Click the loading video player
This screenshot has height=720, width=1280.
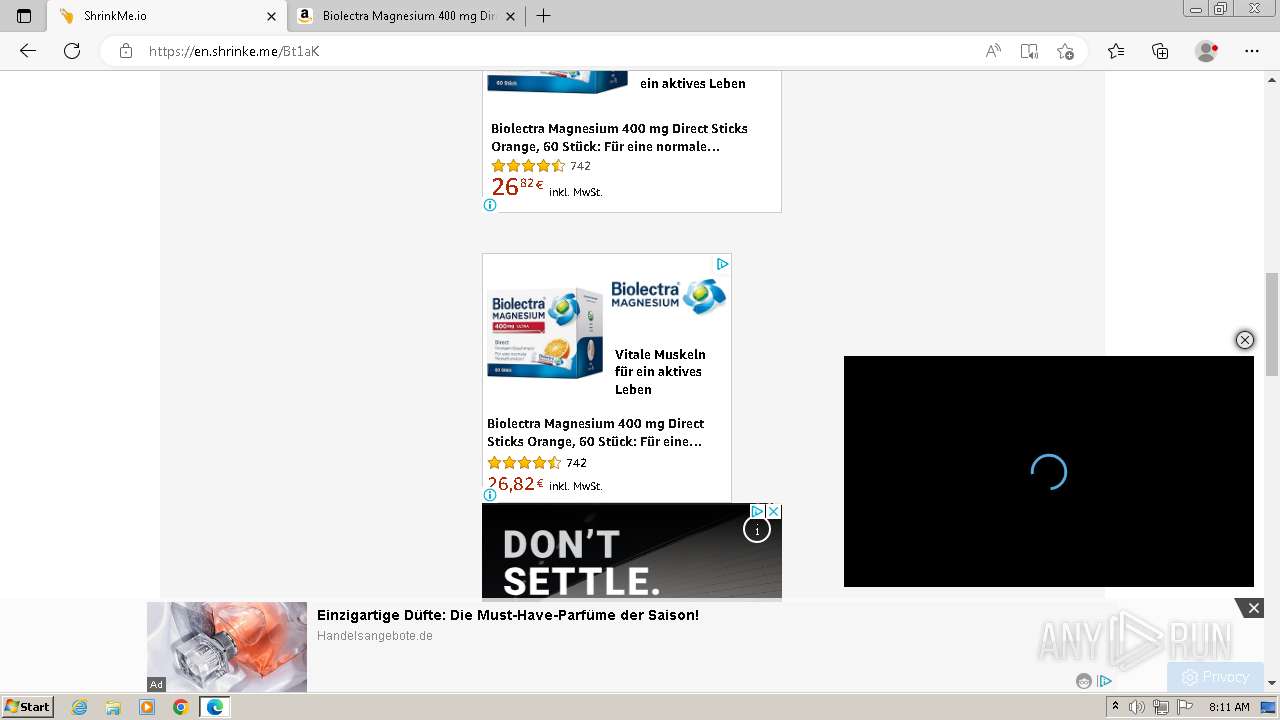point(1049,471)
